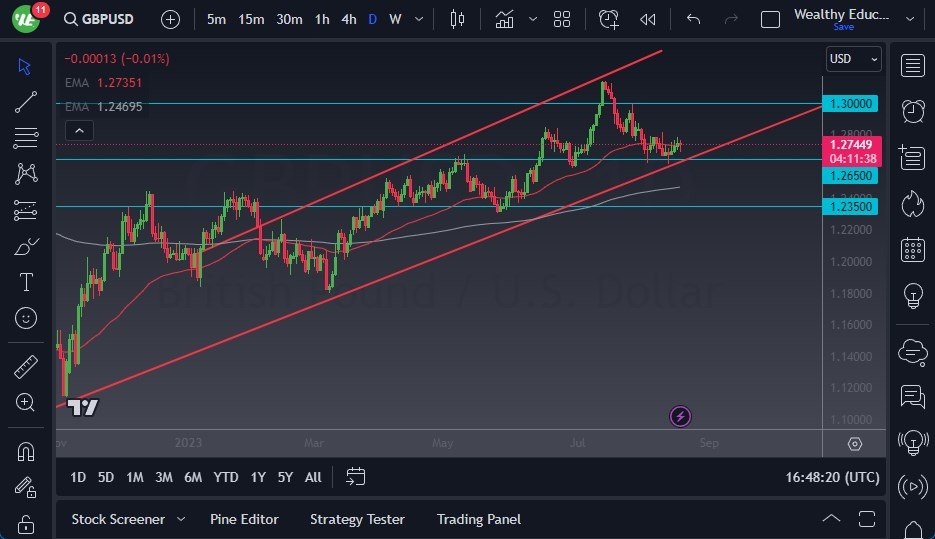Open the Strategy Tester tab
The width and height of the screenshot is (935, 539).
tap(357, 519)
